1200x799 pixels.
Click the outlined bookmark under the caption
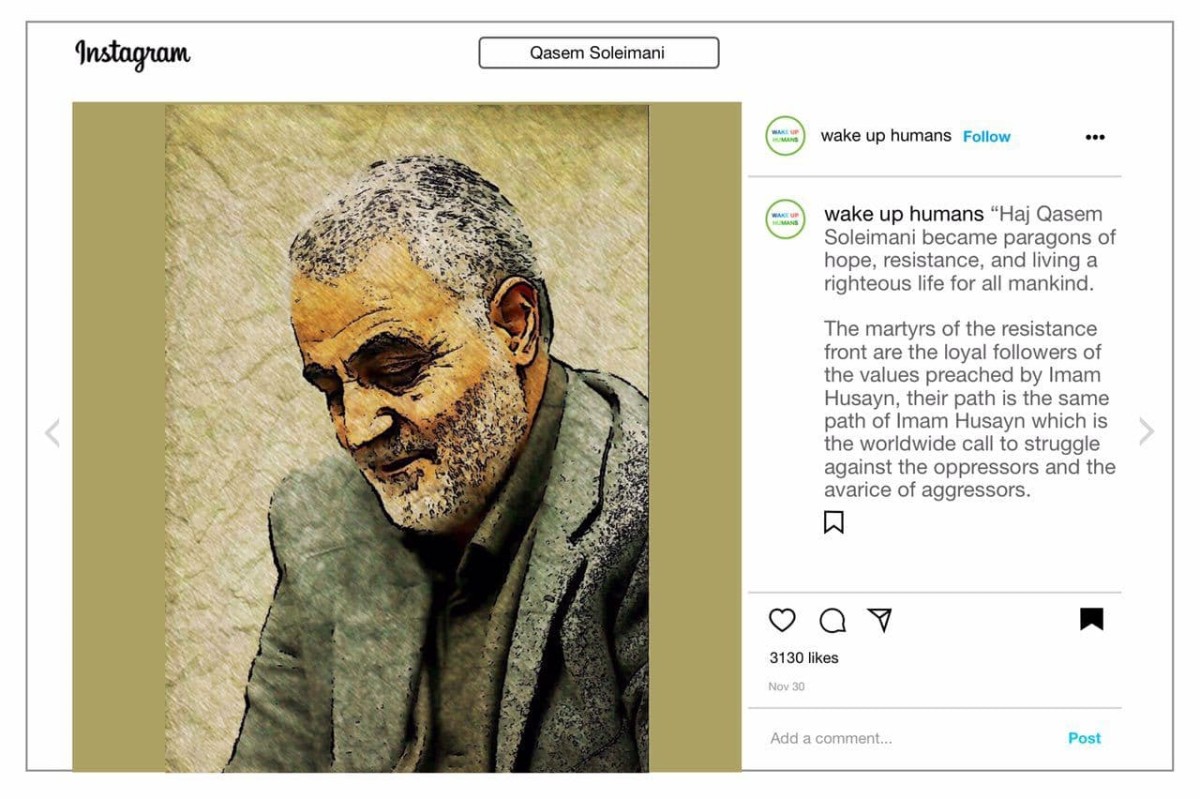coord(833,522)
